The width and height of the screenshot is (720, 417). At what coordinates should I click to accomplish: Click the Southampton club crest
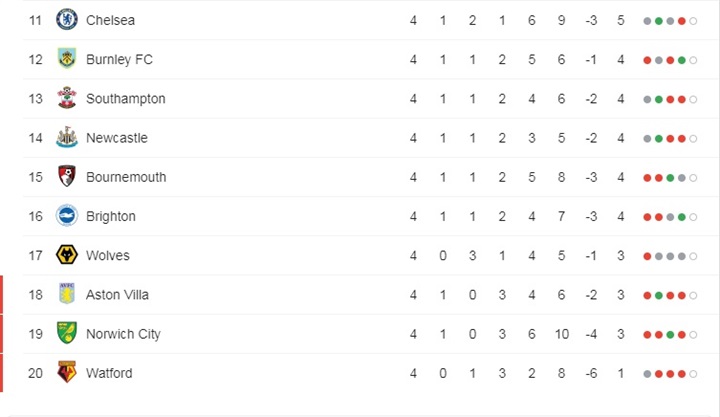pos(67,98)
